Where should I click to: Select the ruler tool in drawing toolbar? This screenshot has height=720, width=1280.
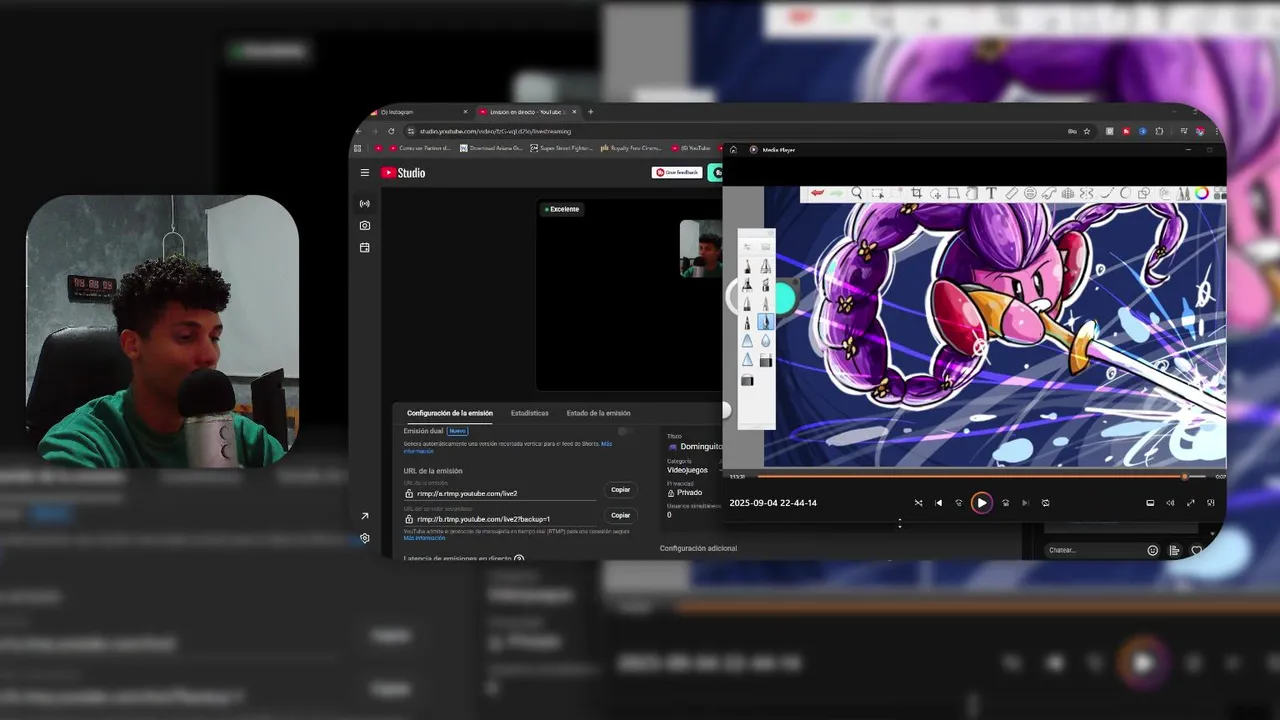1011,193
